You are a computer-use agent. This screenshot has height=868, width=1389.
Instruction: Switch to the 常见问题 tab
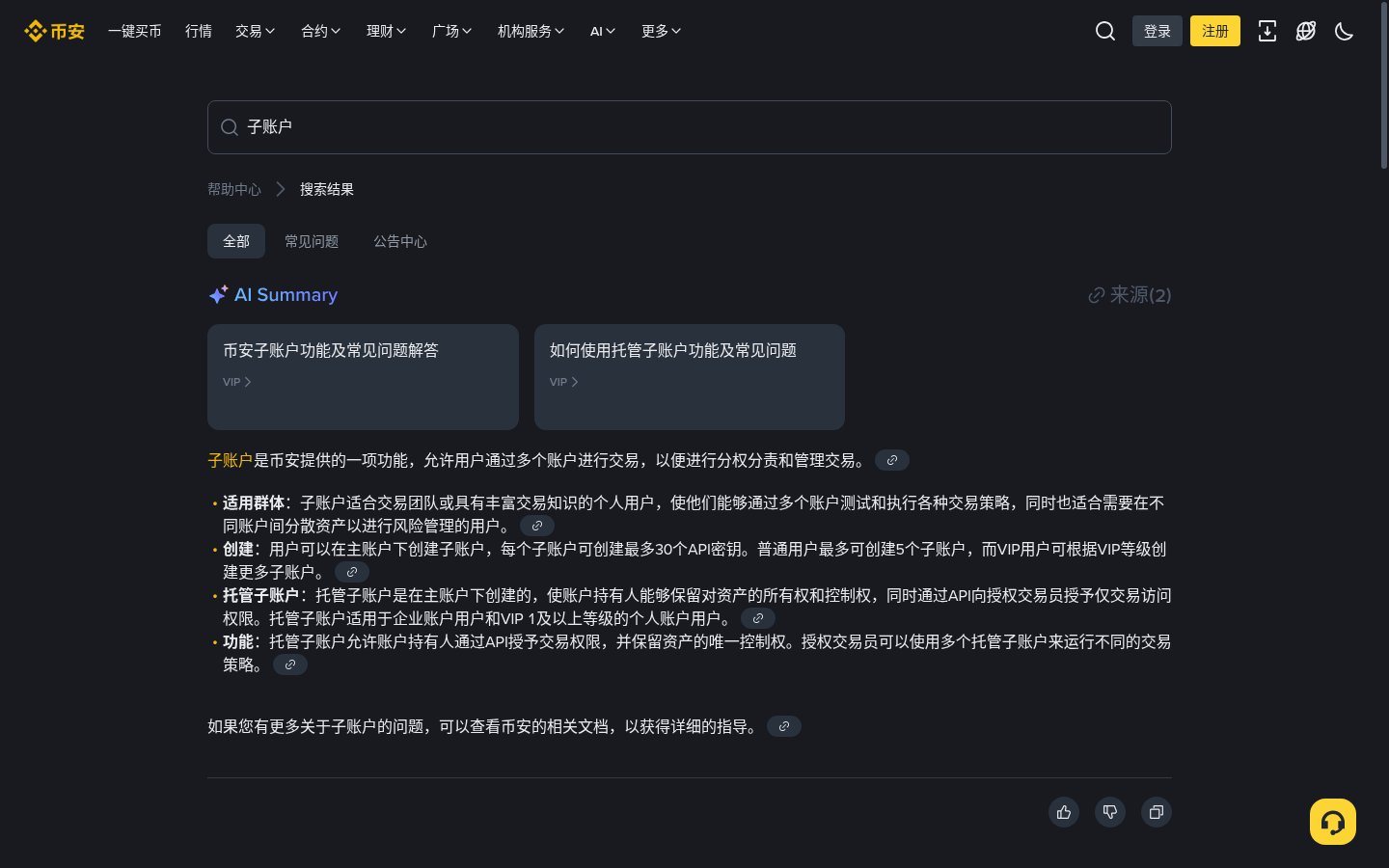(312, 241)
